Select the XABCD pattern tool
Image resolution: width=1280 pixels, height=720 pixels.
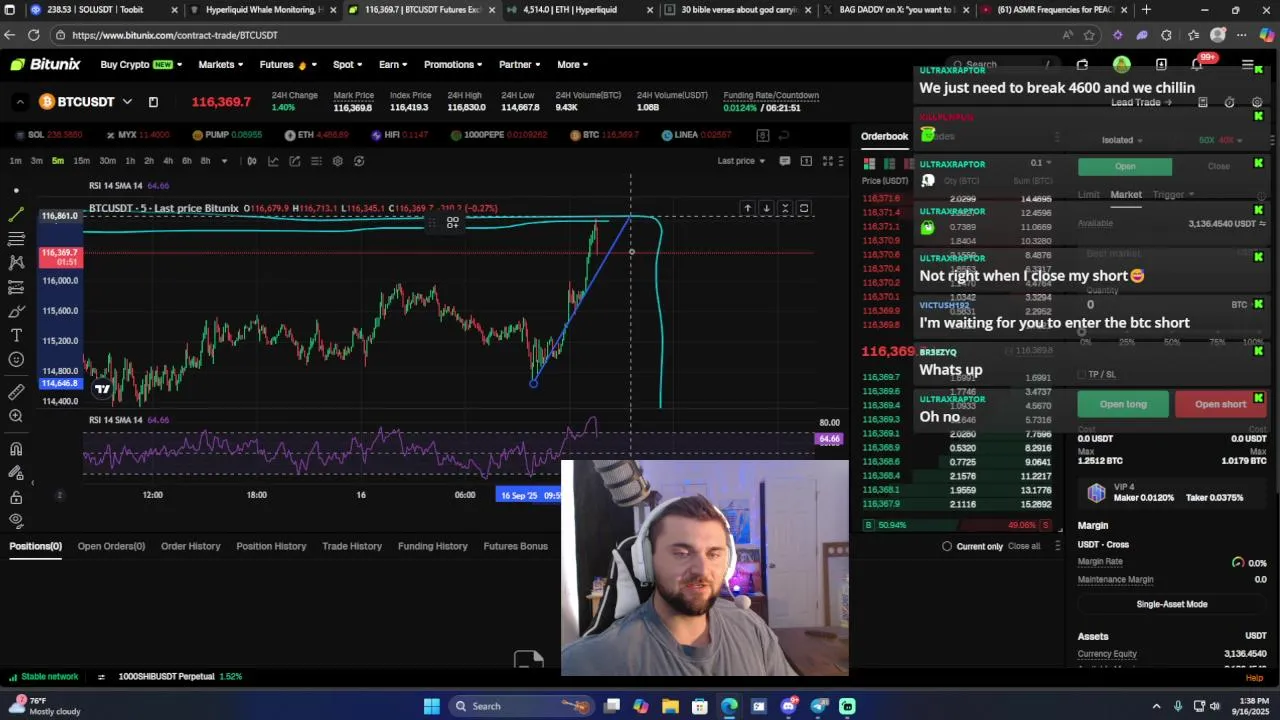16,263
